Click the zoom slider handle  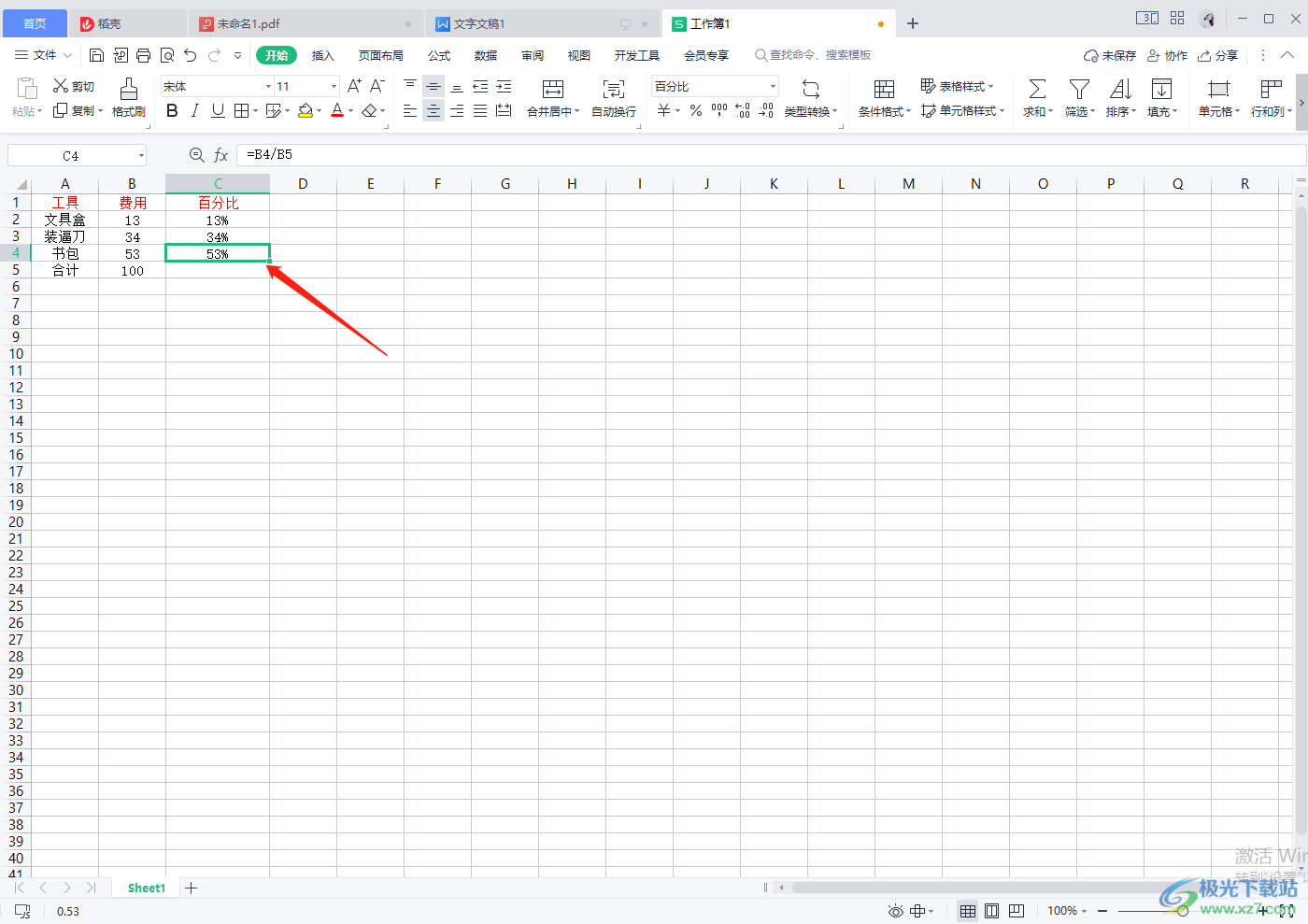tap(1183, 911)
